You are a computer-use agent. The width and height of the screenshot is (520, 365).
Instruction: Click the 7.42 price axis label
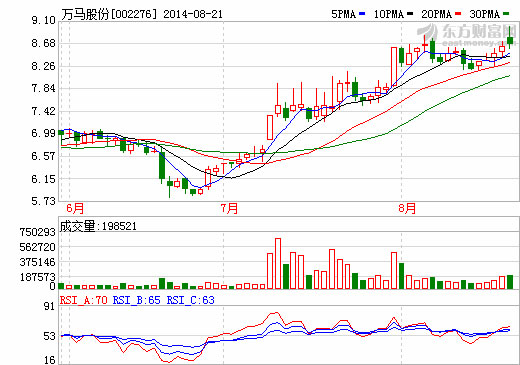tap(43, 111)
